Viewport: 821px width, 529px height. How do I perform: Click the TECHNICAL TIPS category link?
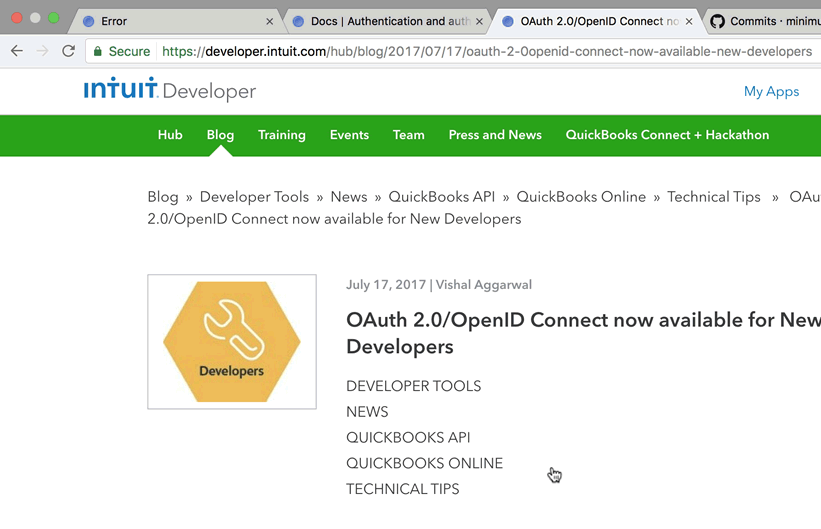tap(403, 489)
